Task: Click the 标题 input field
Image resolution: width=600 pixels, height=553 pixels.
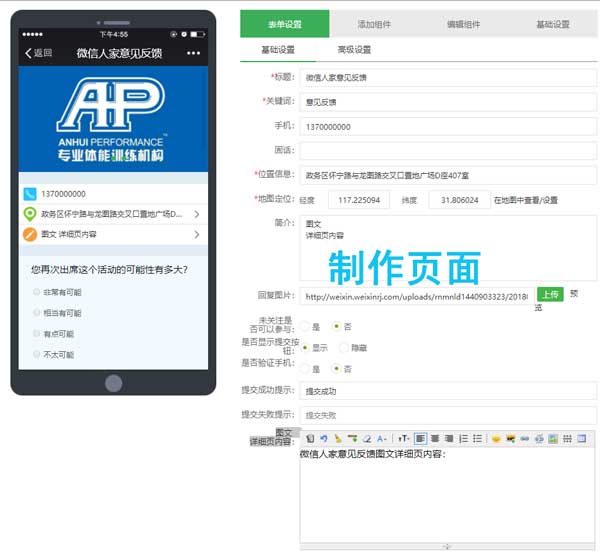Action: click(448, 78)
